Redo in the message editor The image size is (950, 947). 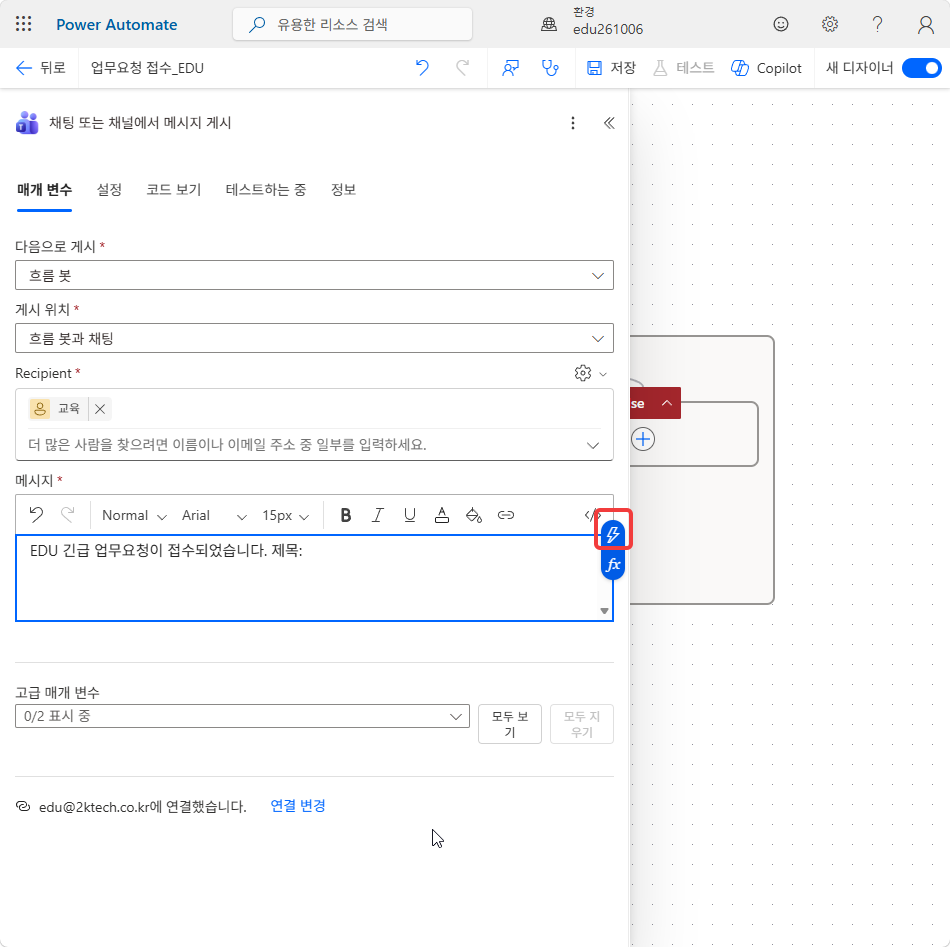tap(68, 515)
